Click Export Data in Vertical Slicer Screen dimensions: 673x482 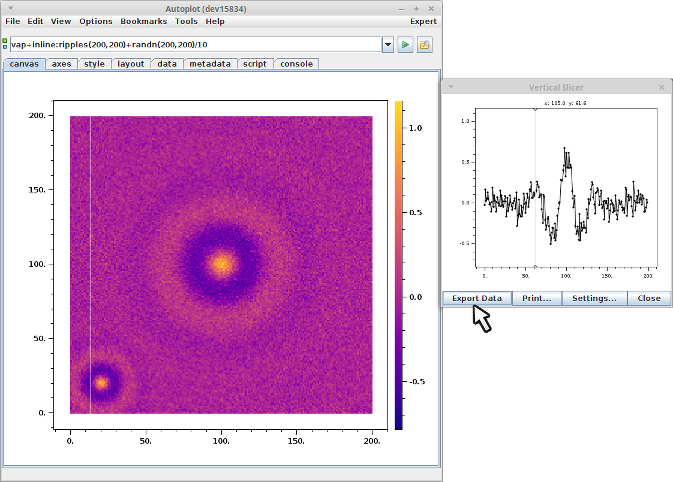[x=477, y=298]
